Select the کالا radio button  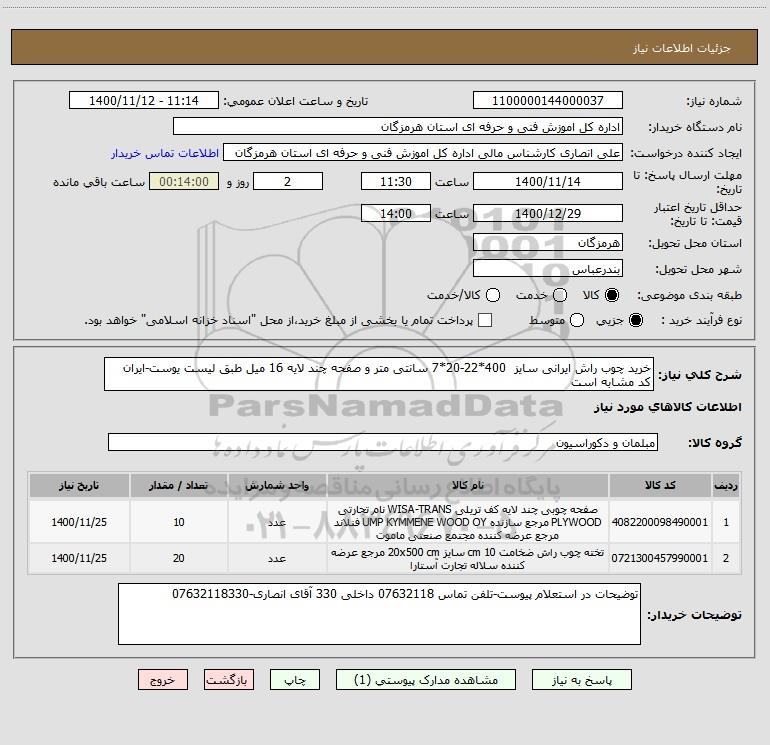click(612, 295)
